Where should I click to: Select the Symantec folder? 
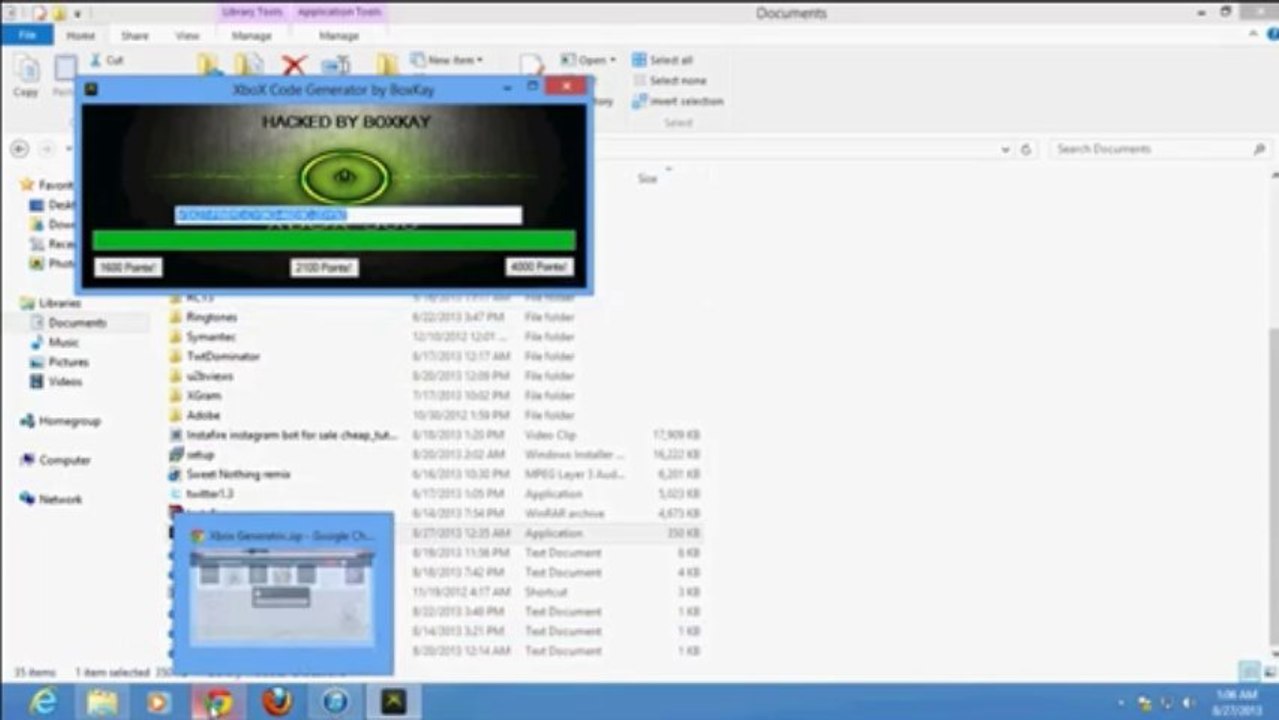(209, 337)
